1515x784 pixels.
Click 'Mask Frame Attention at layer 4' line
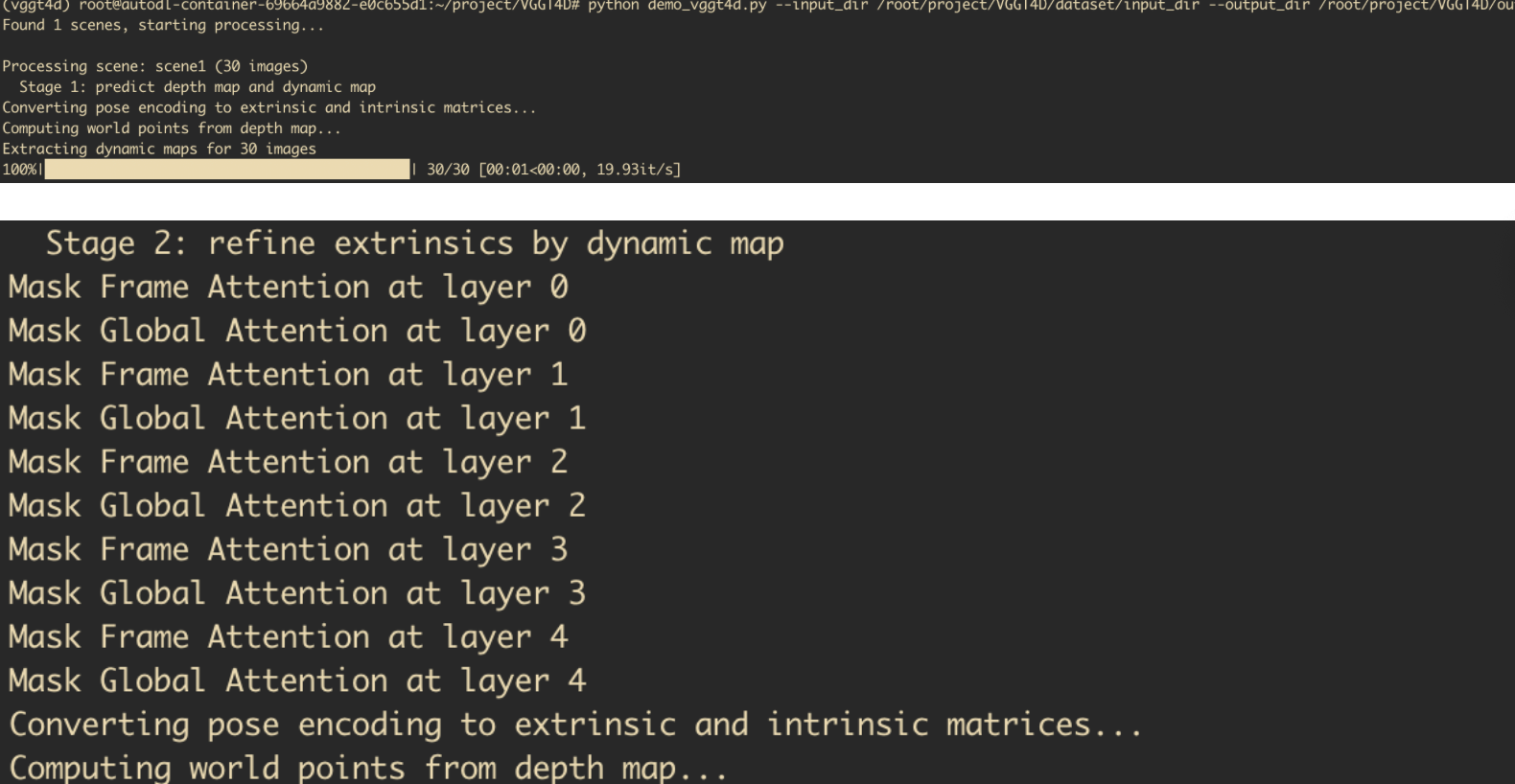coord(288,637)
